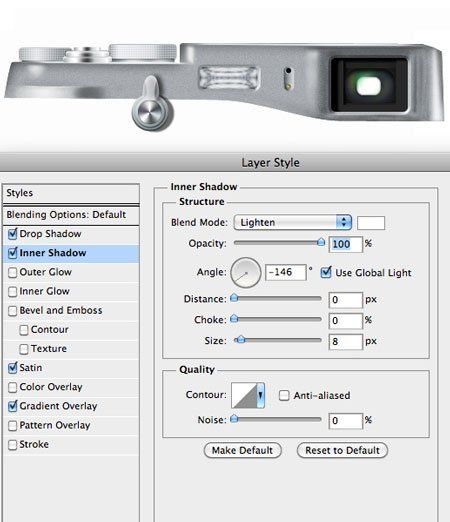The image size is (450, 522).
Task: Tick the Contour sub-option checkbox
Action: pyautogui.click(x=24, y=330)
